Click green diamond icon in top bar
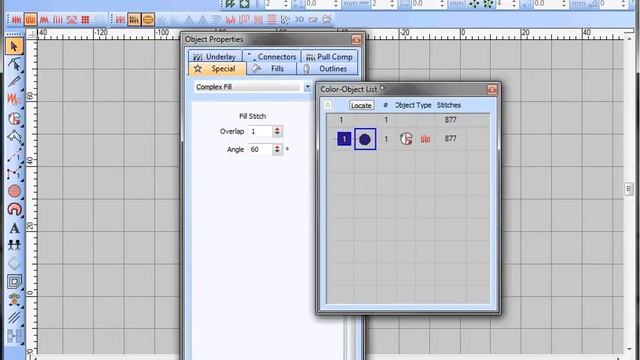Screen dimensions: 640x360 pos(244,4)
